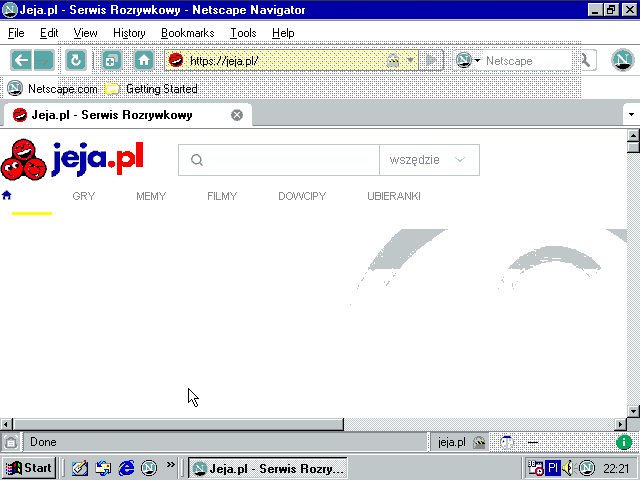Image resolution: width=640 pixels, height=480 pixels.
Task: Click the jeja.pl site logo
Action: pyautogui.click(x=72, y=160)
